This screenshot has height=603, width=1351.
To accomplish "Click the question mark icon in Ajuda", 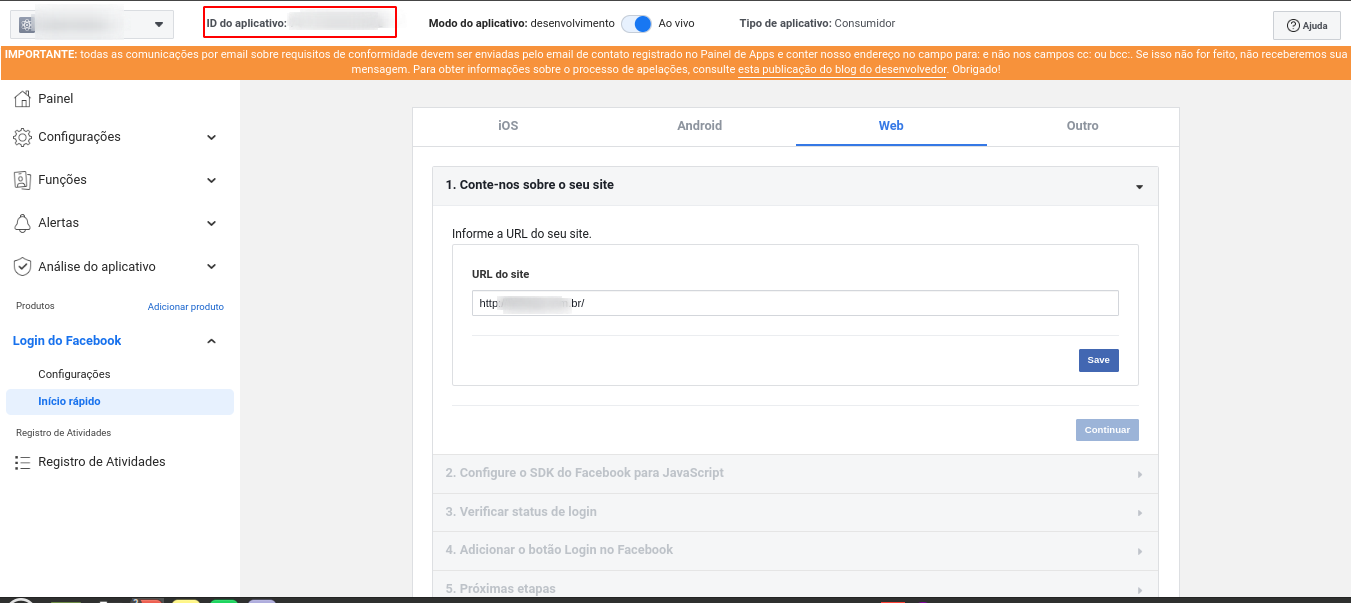I will (x=1293, y=25).
